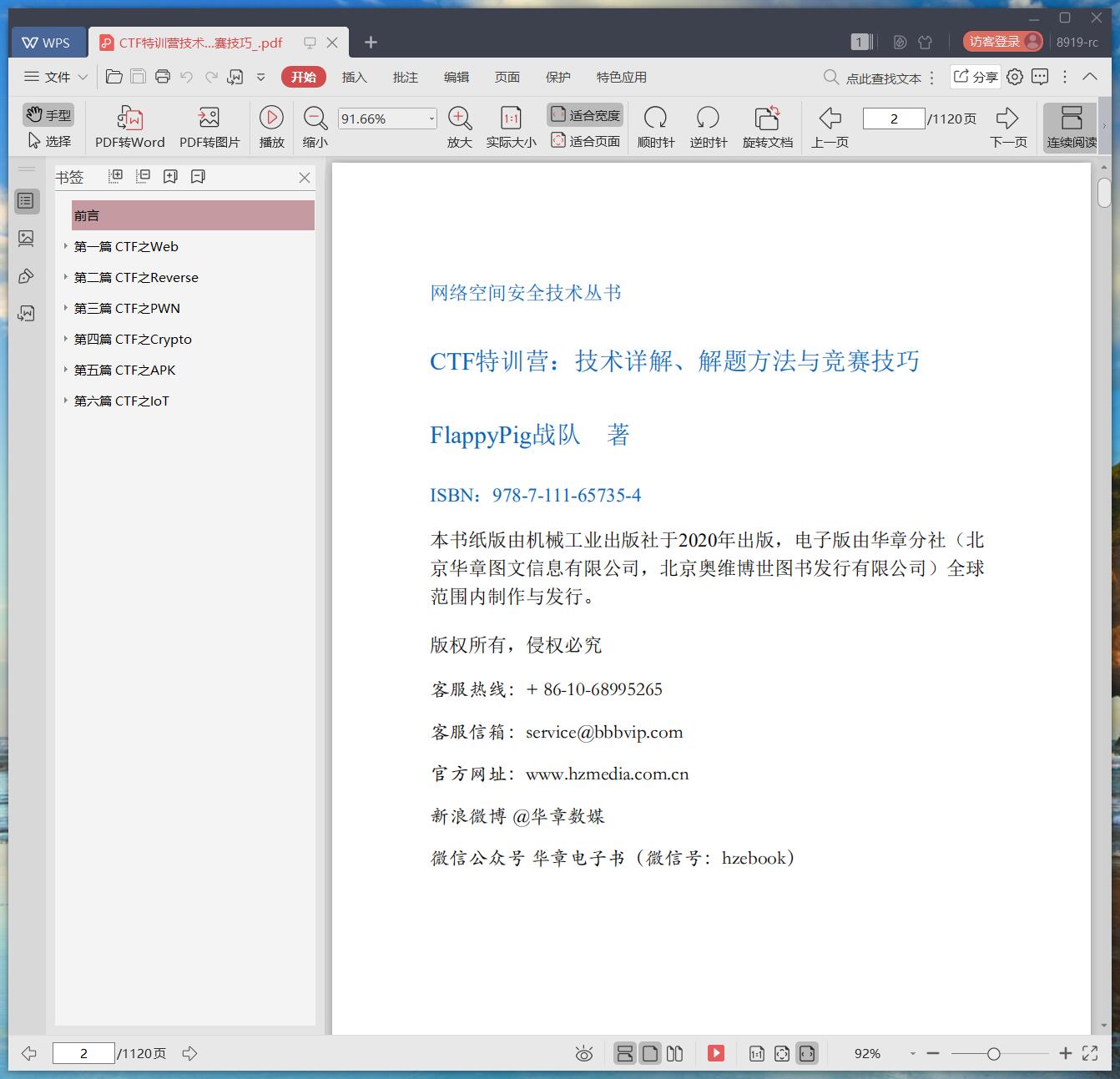Image resolution: width=1120 pixels, height=1079 pixels.
Task: Open the bookmarks panel sidebar icon
Action: pos(27,201)
